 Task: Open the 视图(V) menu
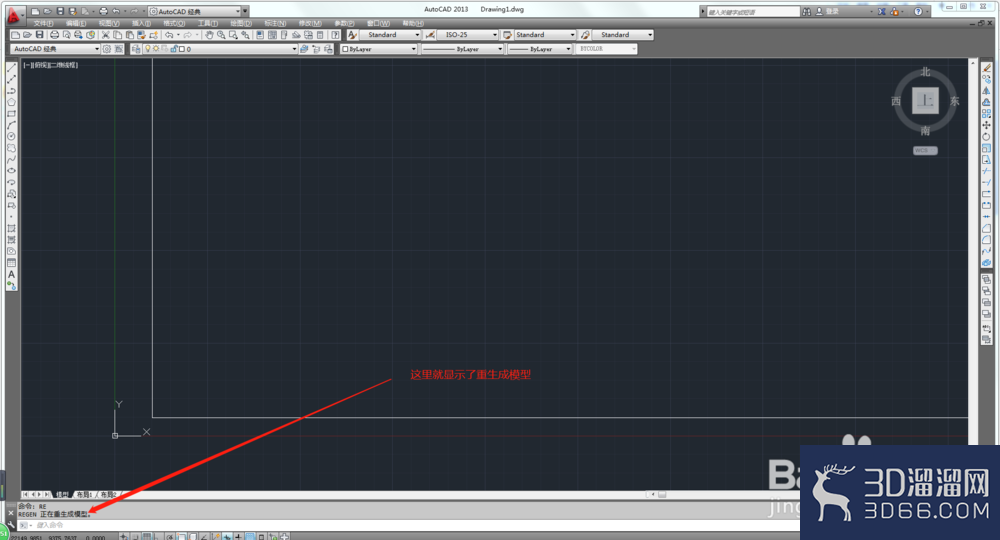(108, 24)
